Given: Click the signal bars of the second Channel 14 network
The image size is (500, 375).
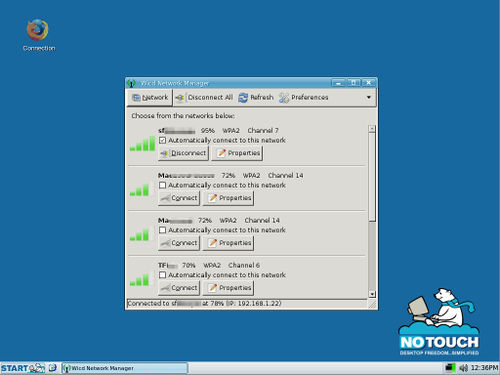Looking at the screenshot, I should tap(139, 235).
